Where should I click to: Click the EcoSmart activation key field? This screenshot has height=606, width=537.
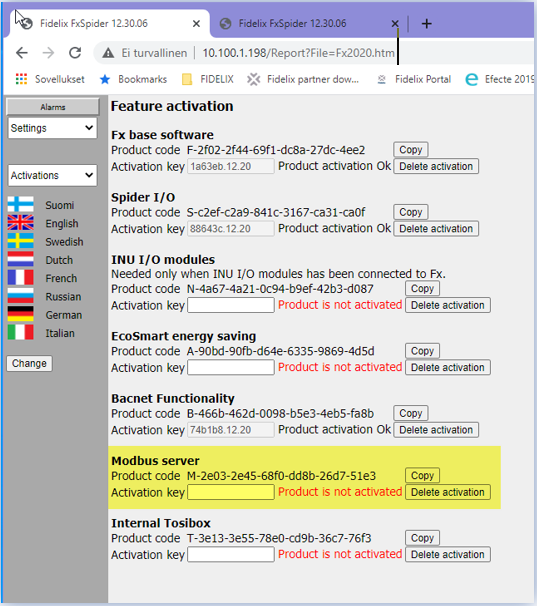[x=231, y=368]
